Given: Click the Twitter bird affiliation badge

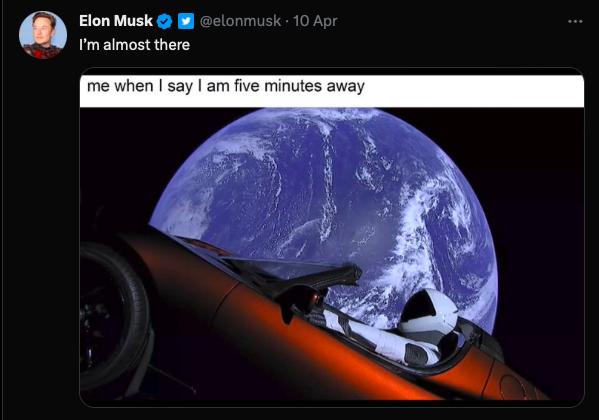Looking at the screenshot, I should 186,21.
